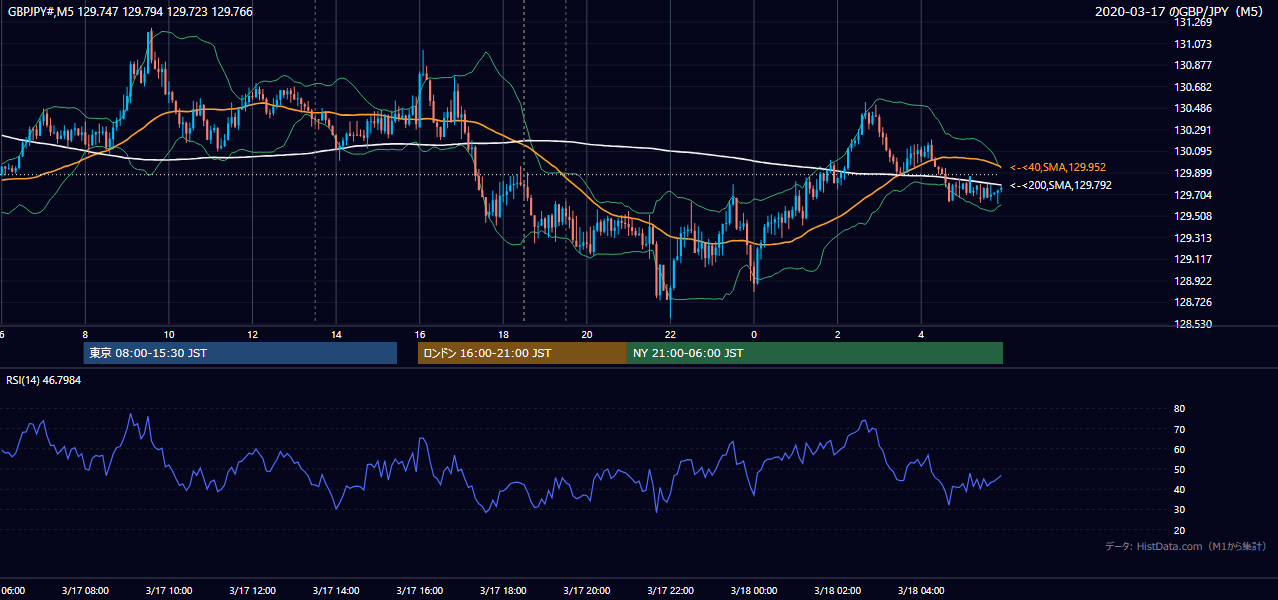Click price axis value 128.726
The height and width of the screenshot is (600, 1278).
pos(1192,302)
